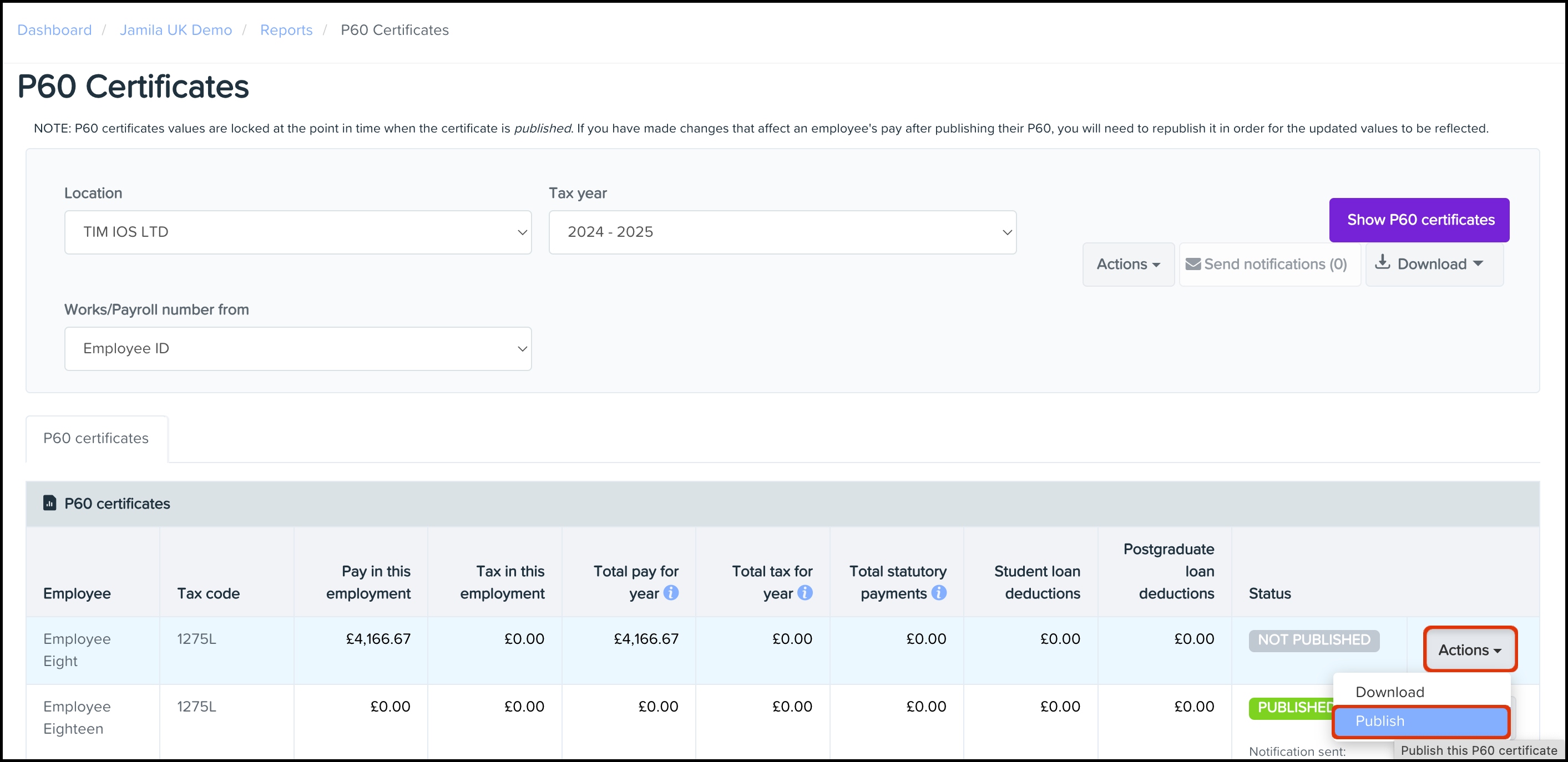Click the P60 Certificates breadcrumb text
Viewport: 1568px width, 762px height.
tap(394, 30)
